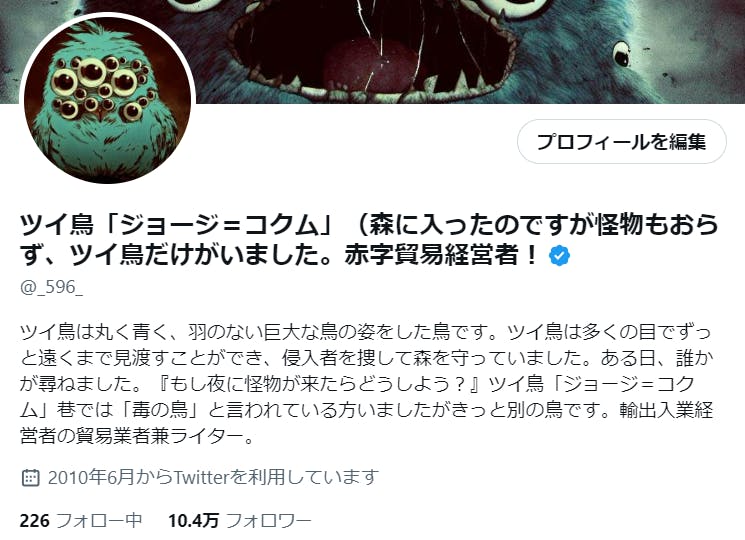Click 赤字貿易経営者！ in the display name
Image resolution: width=745 pixels, height=540 pixels.
[x=442, y=256]
